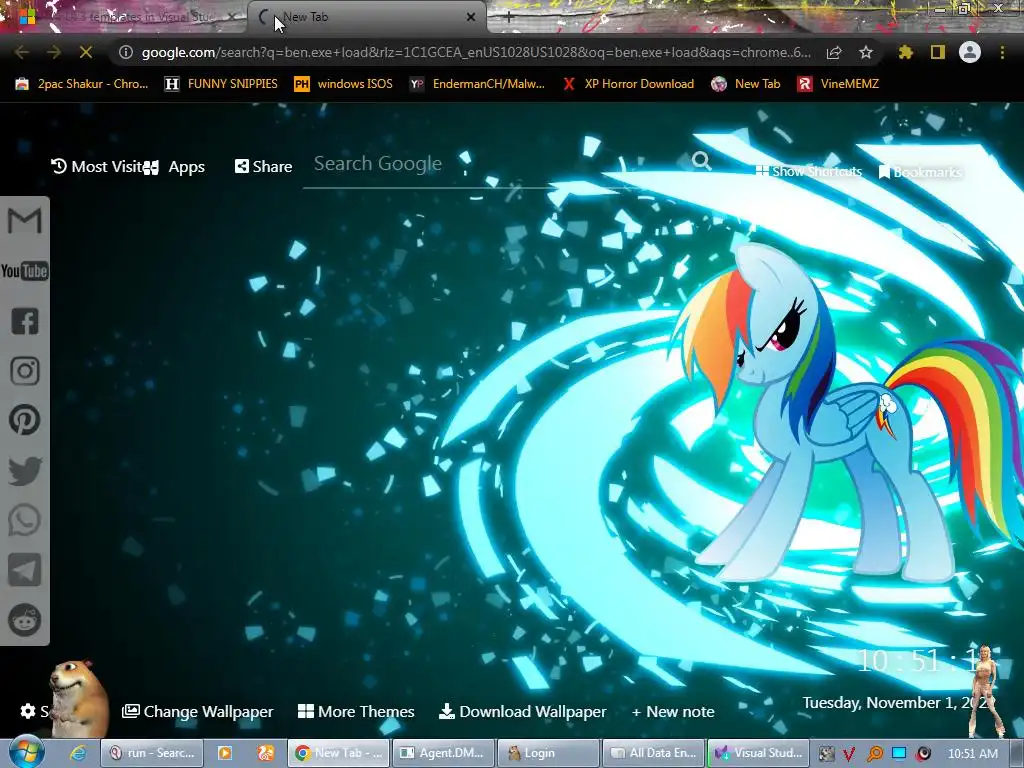Open VineMEMZ bookmark

click(838, 84)
